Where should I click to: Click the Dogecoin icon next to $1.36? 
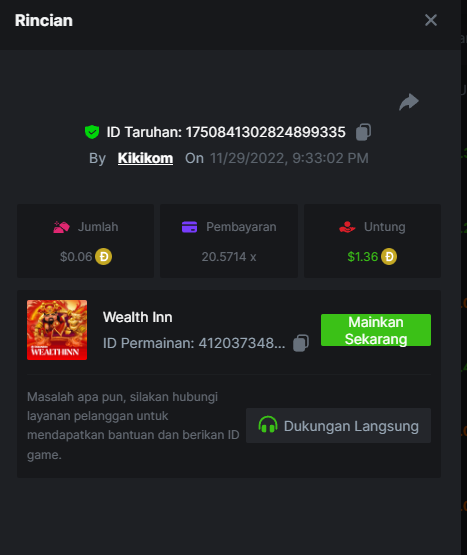coord(389,257)
